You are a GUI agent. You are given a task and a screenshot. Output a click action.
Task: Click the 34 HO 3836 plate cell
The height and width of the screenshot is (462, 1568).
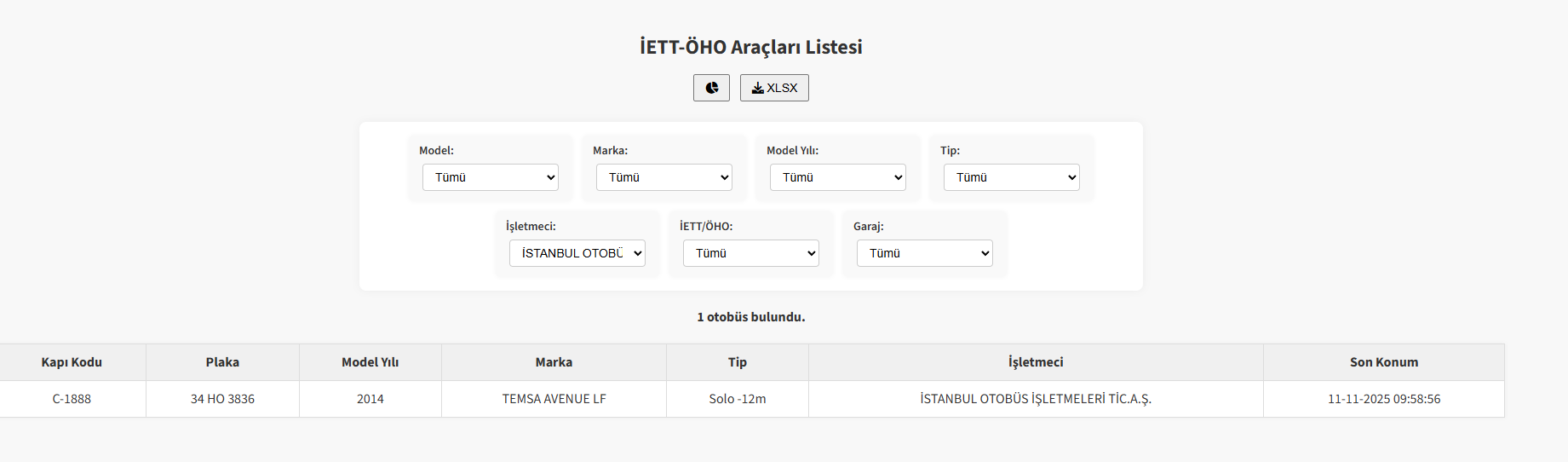click(x=222, y=399)
